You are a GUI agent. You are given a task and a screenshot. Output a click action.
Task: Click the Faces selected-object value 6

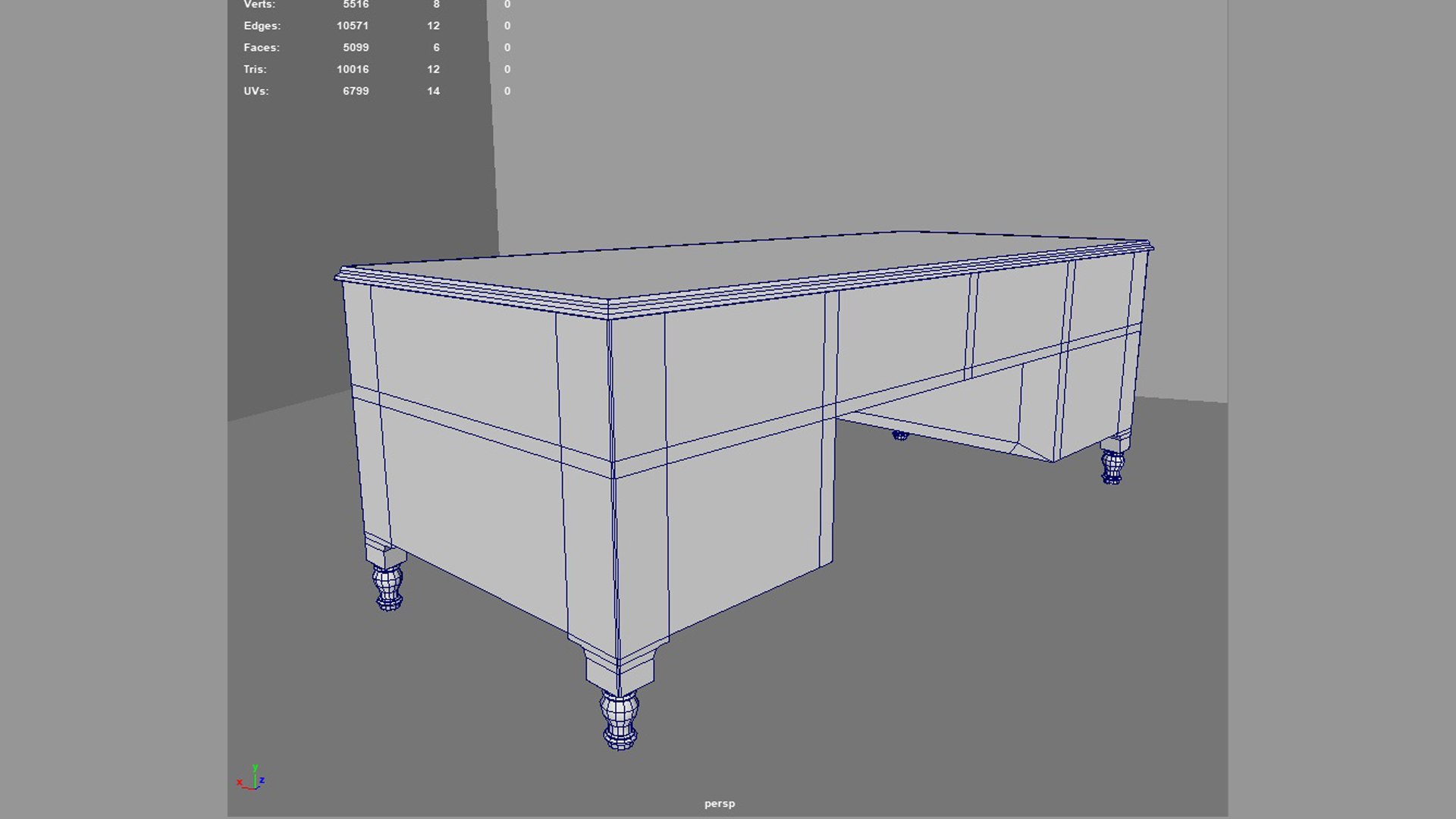pyautogui.click(x=436, y=48)
